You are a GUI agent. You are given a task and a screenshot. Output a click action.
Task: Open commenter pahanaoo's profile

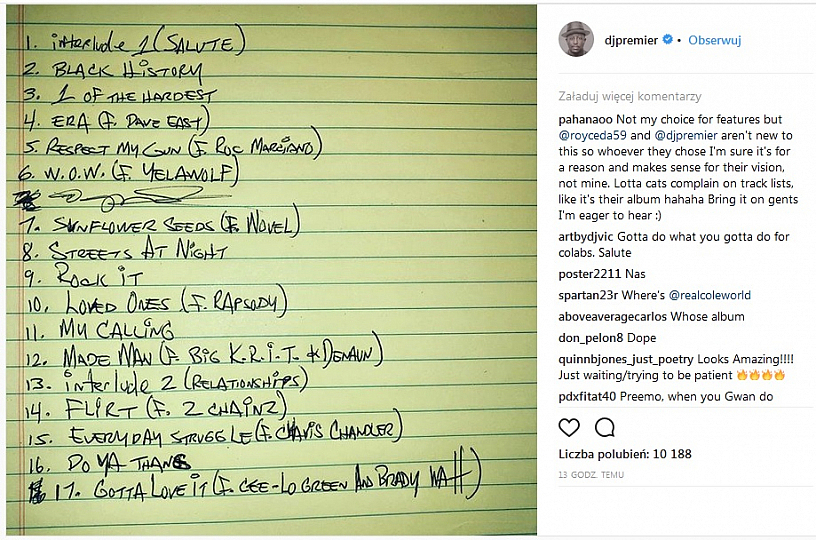590,119
